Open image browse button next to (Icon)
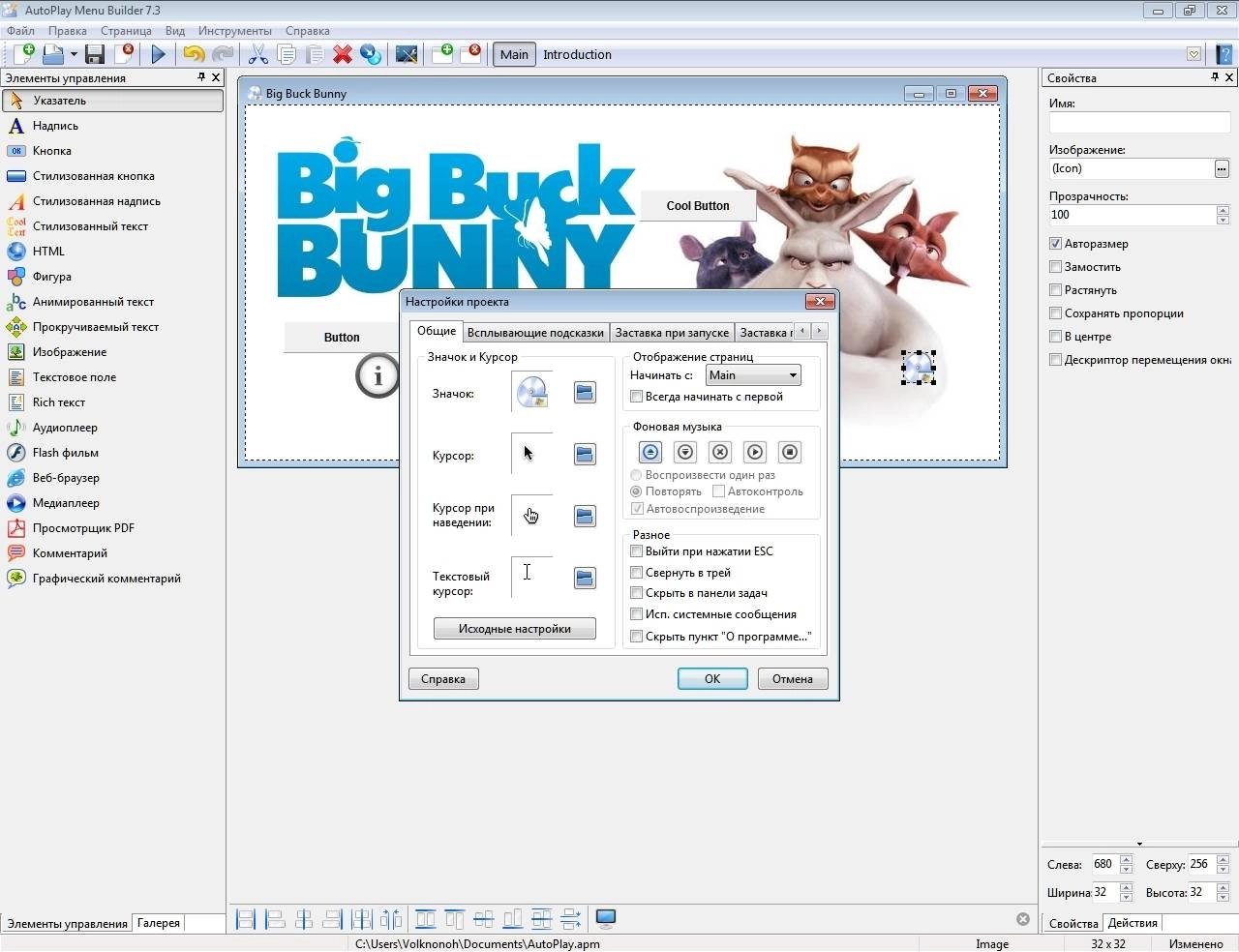Screen dimensions: 1239x952 1222,168
